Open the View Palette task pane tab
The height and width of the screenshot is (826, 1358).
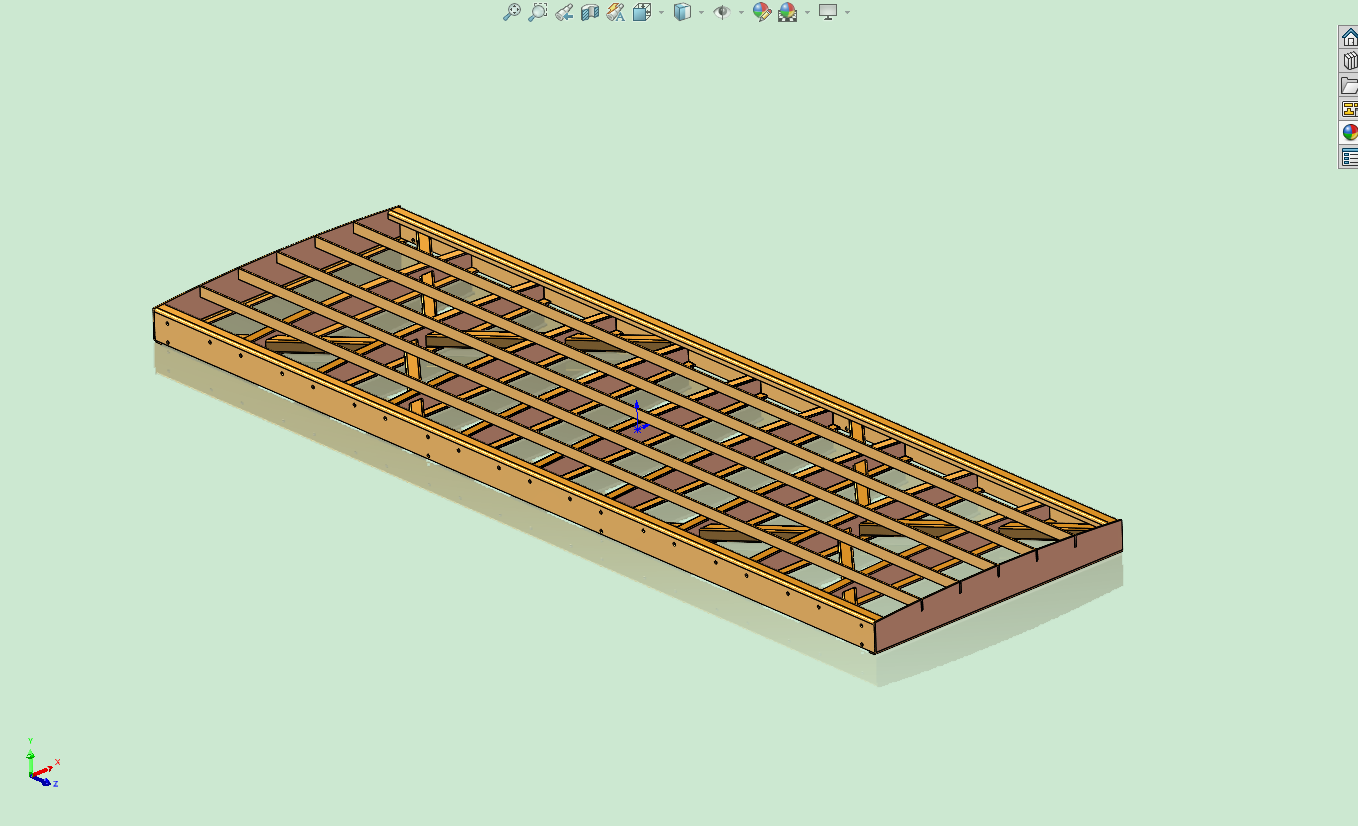pos(1349,109)
